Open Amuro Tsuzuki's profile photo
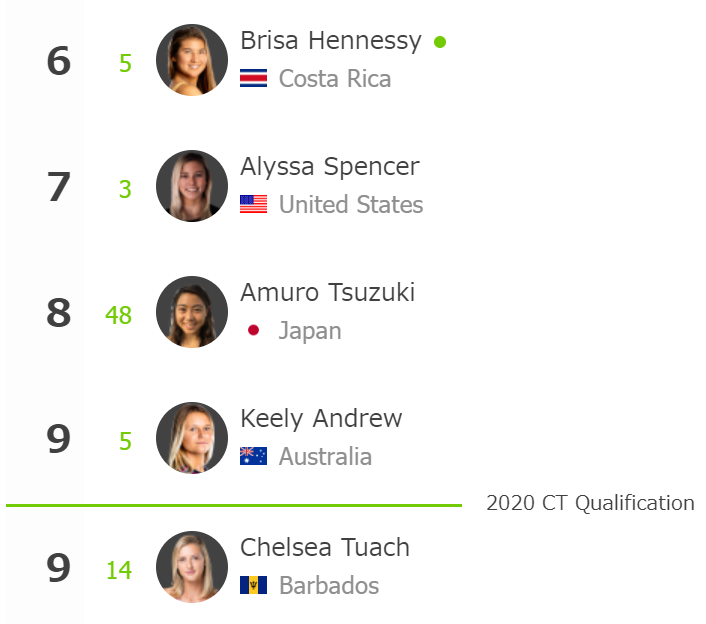Viewport: 706px width, 624px height. (192, 312)
